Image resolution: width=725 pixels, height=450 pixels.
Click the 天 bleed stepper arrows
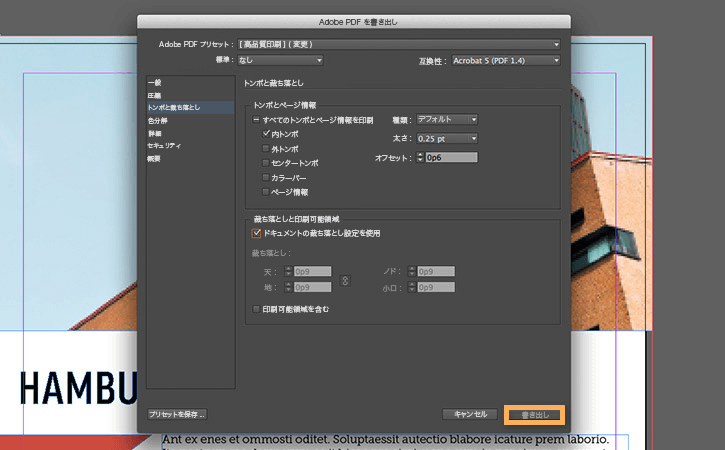289,271
